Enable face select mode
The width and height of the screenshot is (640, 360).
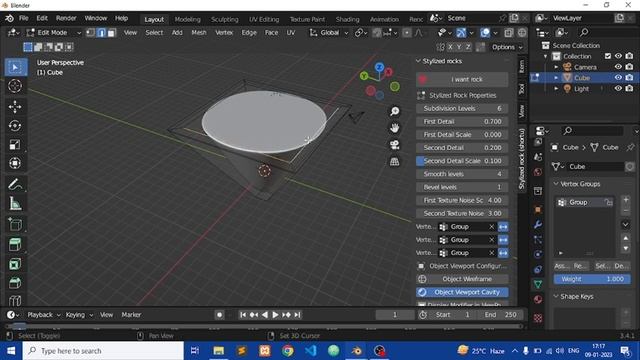pyautogui.click(x=111, y=33)
